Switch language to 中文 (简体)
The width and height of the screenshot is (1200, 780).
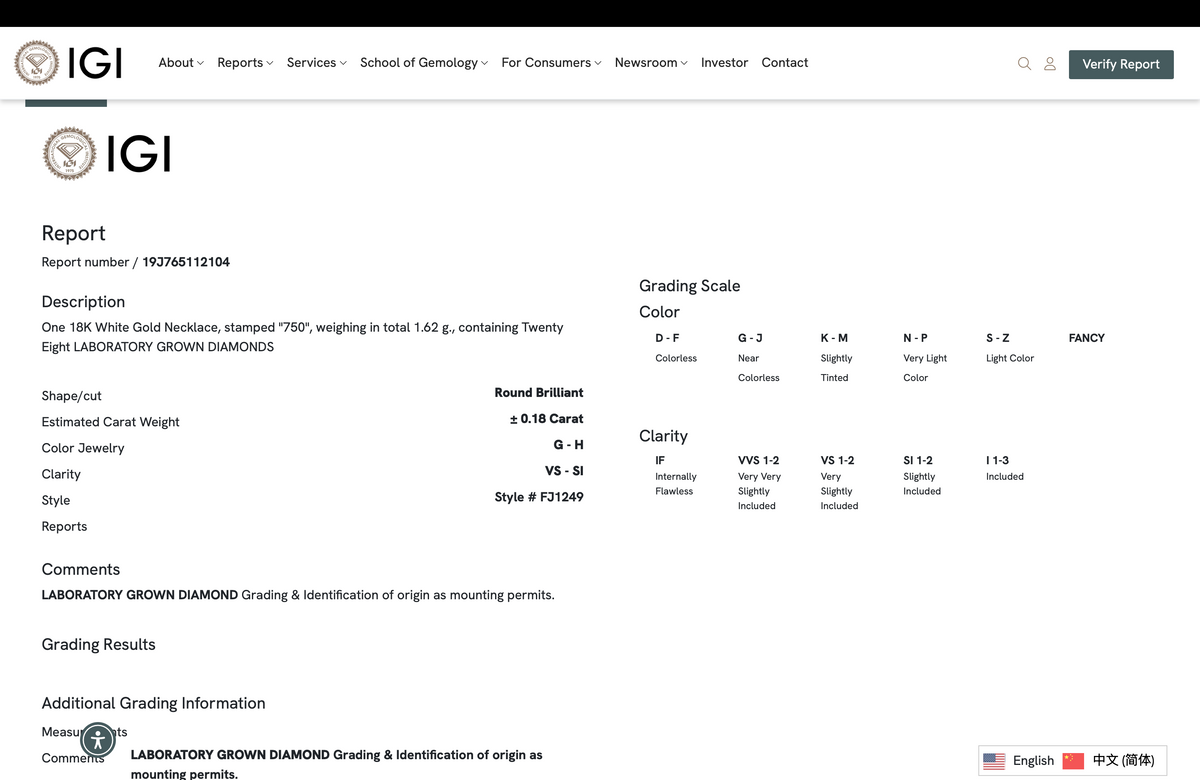(x=1123, y=761)
